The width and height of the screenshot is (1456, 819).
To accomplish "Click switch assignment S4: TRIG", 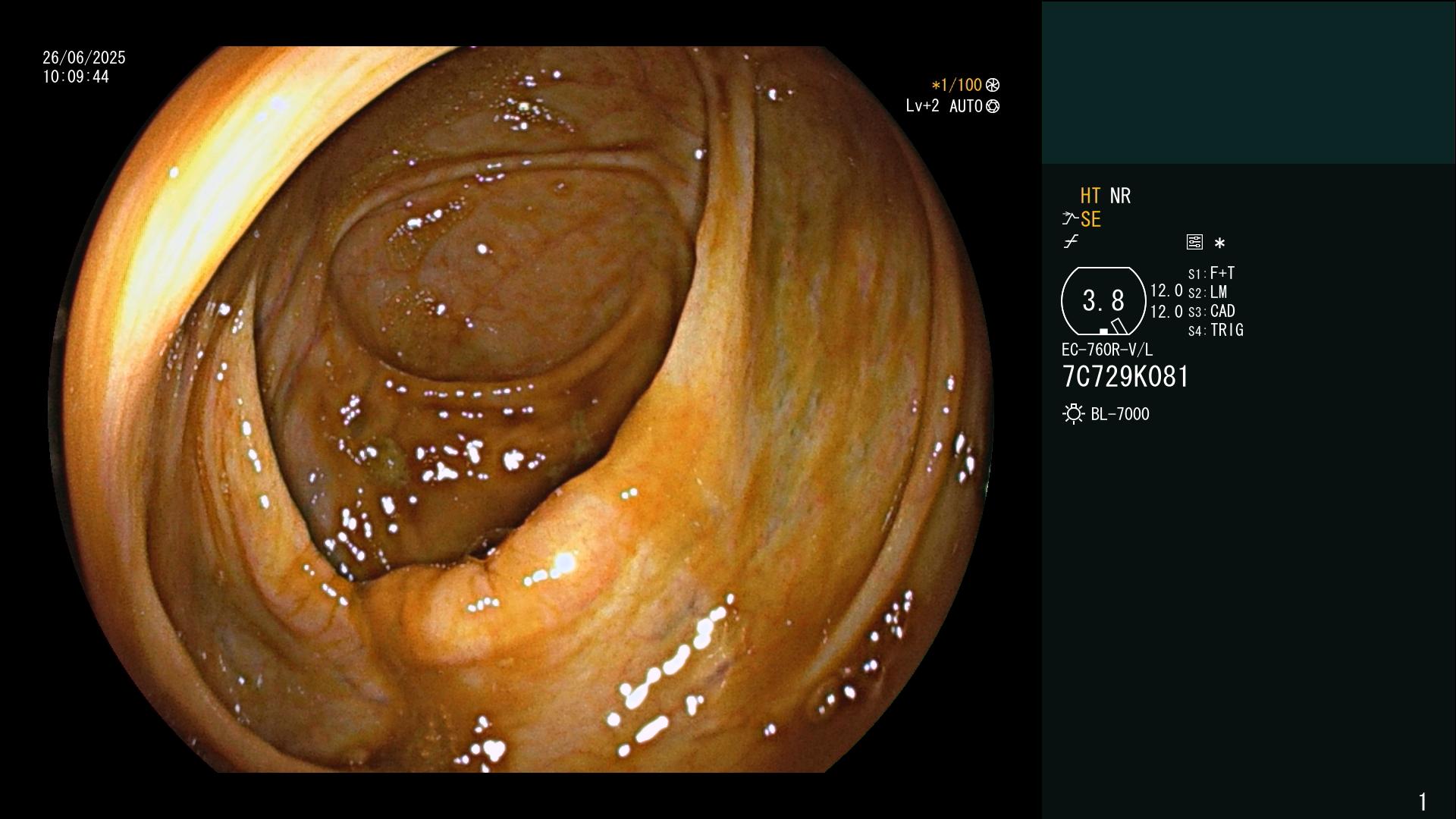I will coord(1216,330).
